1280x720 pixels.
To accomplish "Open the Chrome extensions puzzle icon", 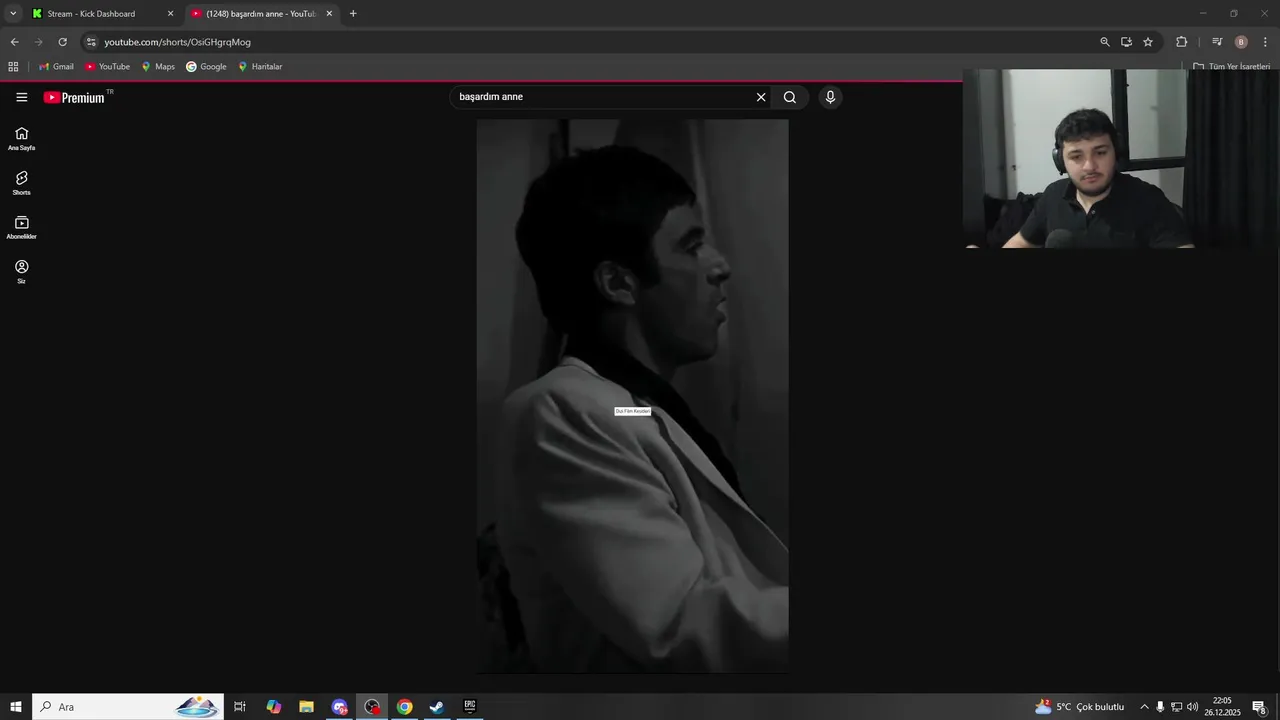I will (1181, 42).
